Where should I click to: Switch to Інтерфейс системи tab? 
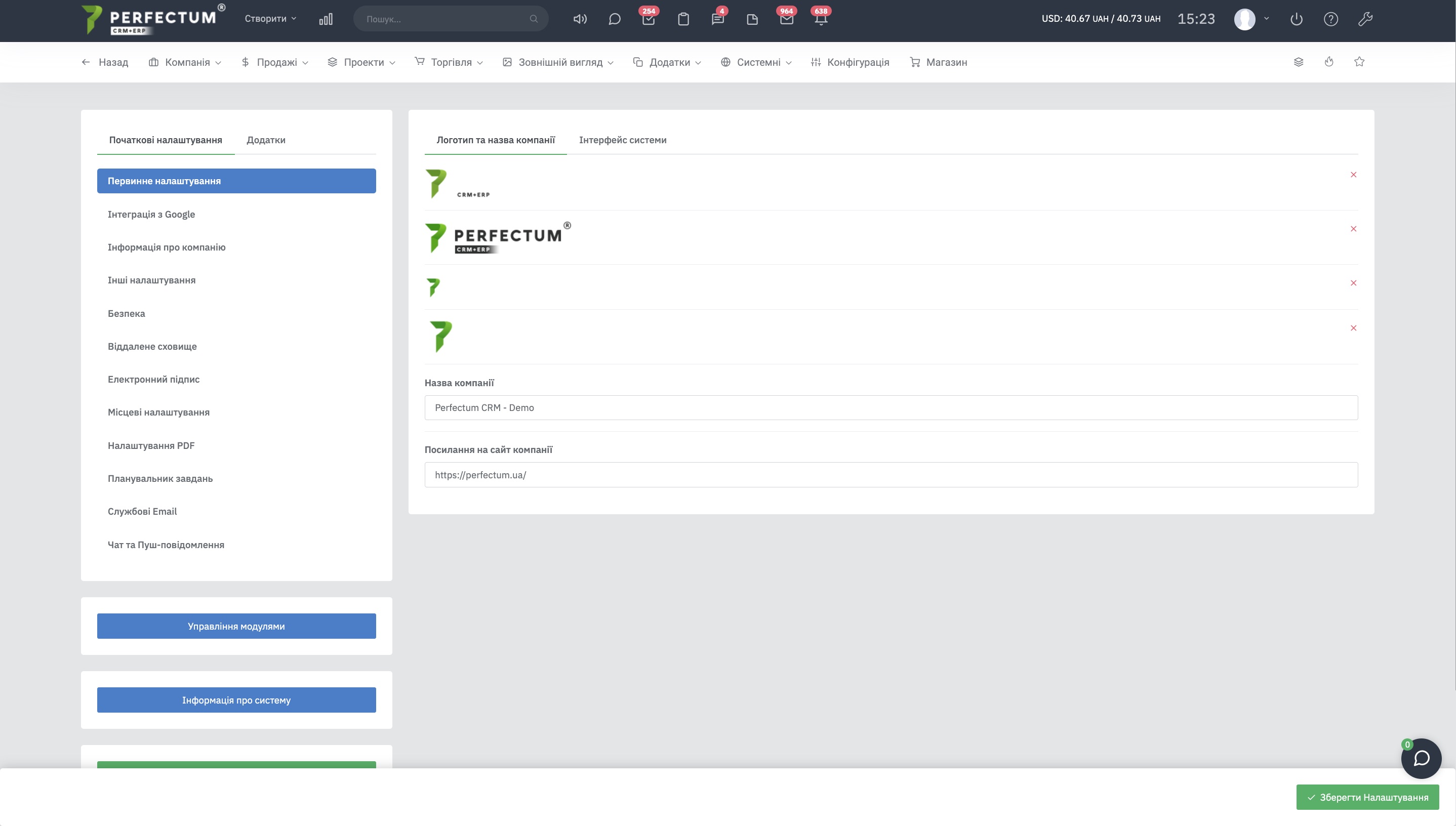click(x=623, y=140)
